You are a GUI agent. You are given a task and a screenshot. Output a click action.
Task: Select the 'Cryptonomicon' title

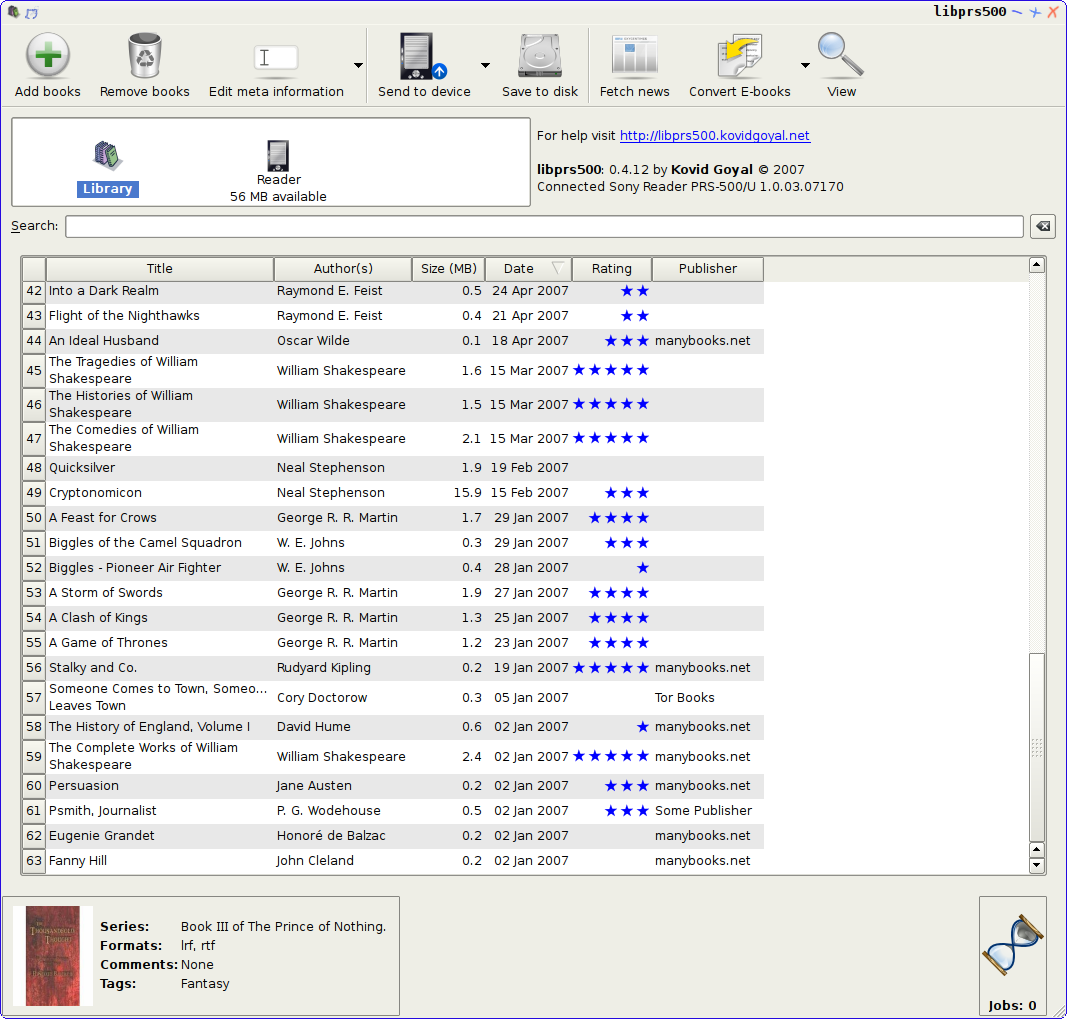tap(95, 493)
